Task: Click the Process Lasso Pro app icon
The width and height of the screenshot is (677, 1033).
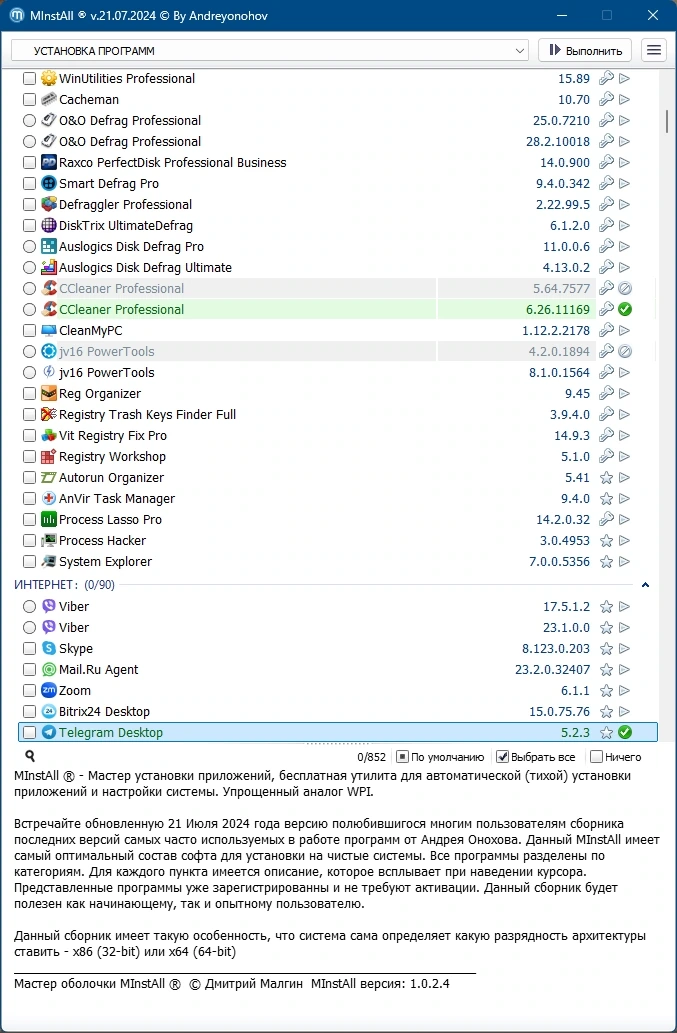Action: [x=48, y=519]
